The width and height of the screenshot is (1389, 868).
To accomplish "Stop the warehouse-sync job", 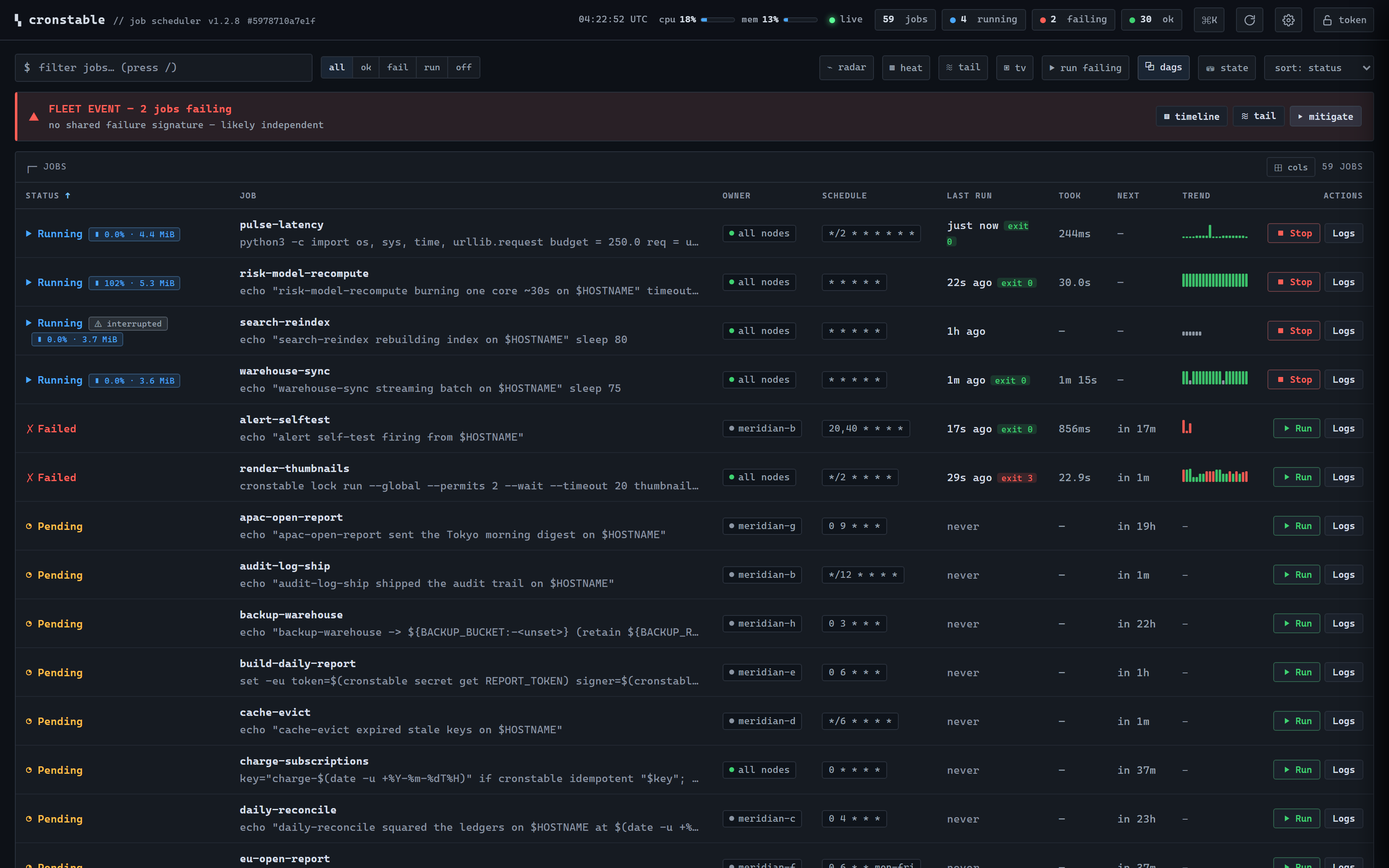I will (1293, 379).
